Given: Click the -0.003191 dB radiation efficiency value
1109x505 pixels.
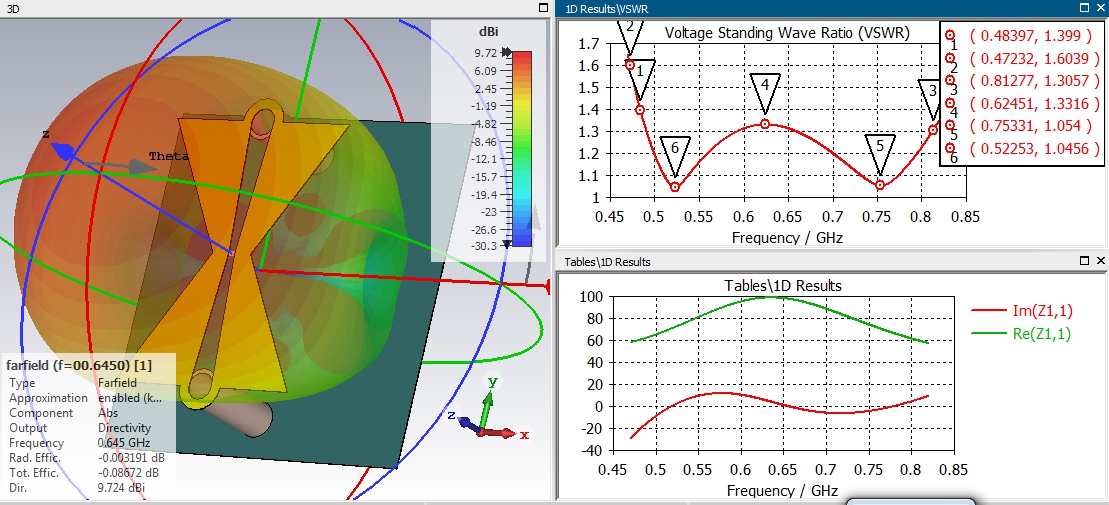Looking at the screenshot, I should (131, 458).
